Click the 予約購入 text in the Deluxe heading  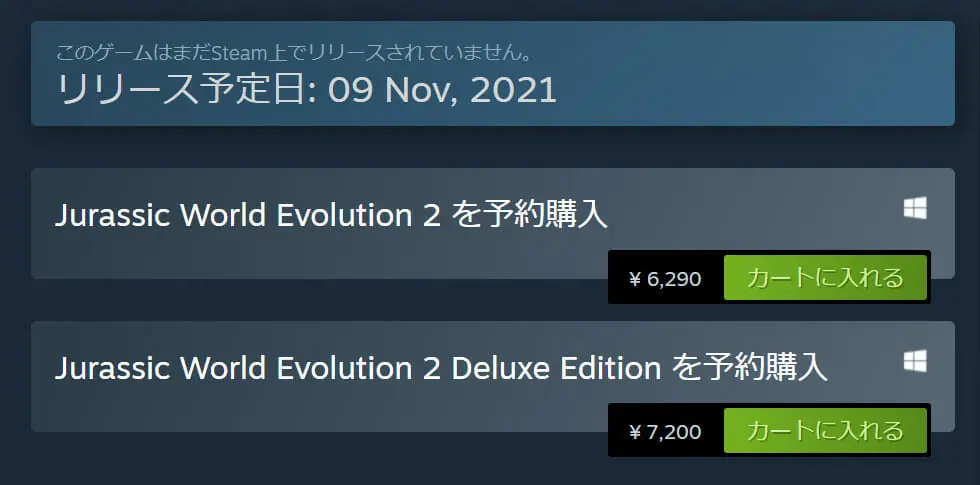pyautogui.click(x=767, y=368)
